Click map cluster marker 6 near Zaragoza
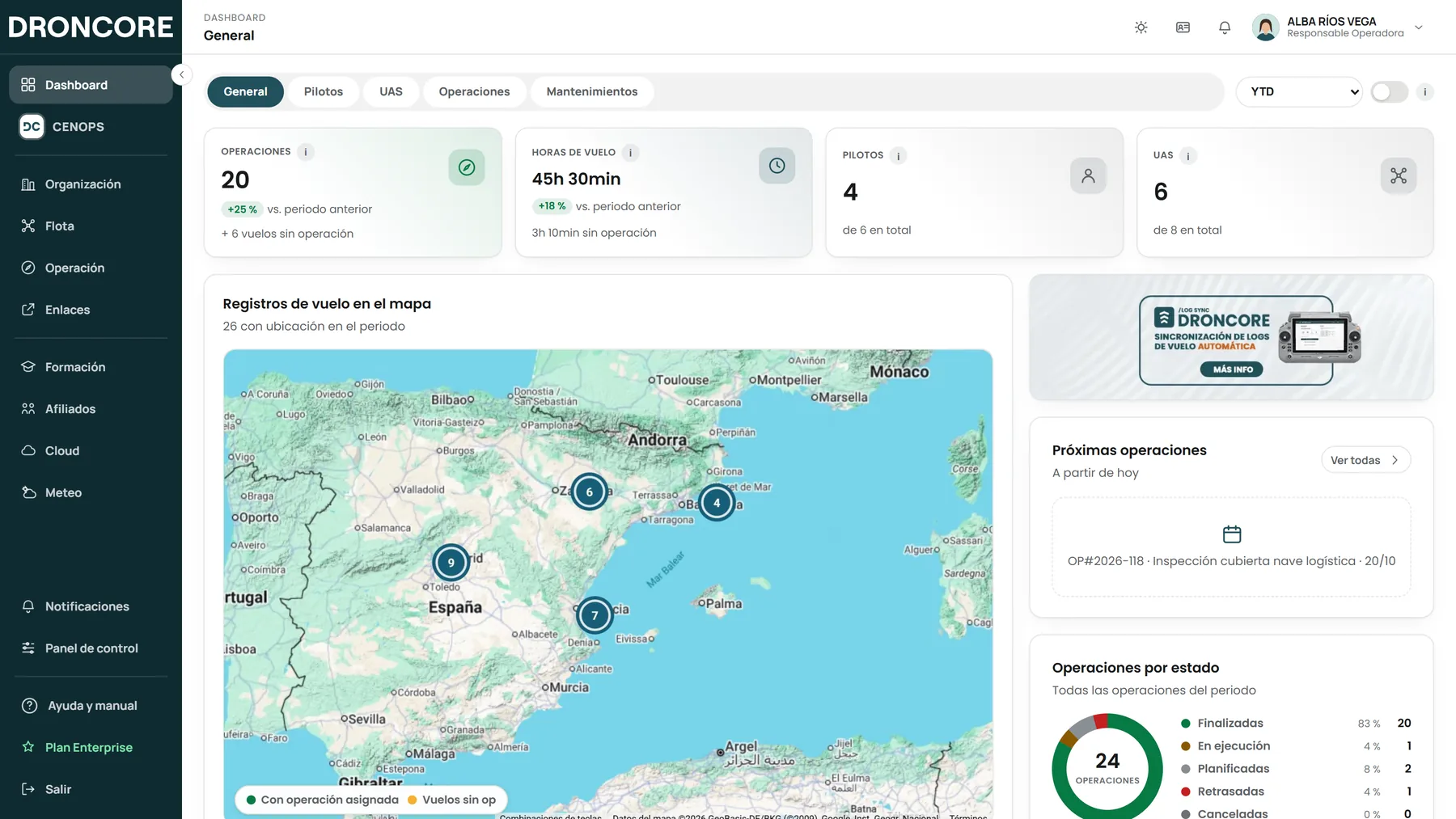Image resolution: width=1456 pixels, height=819 pixels. point(589,492)
